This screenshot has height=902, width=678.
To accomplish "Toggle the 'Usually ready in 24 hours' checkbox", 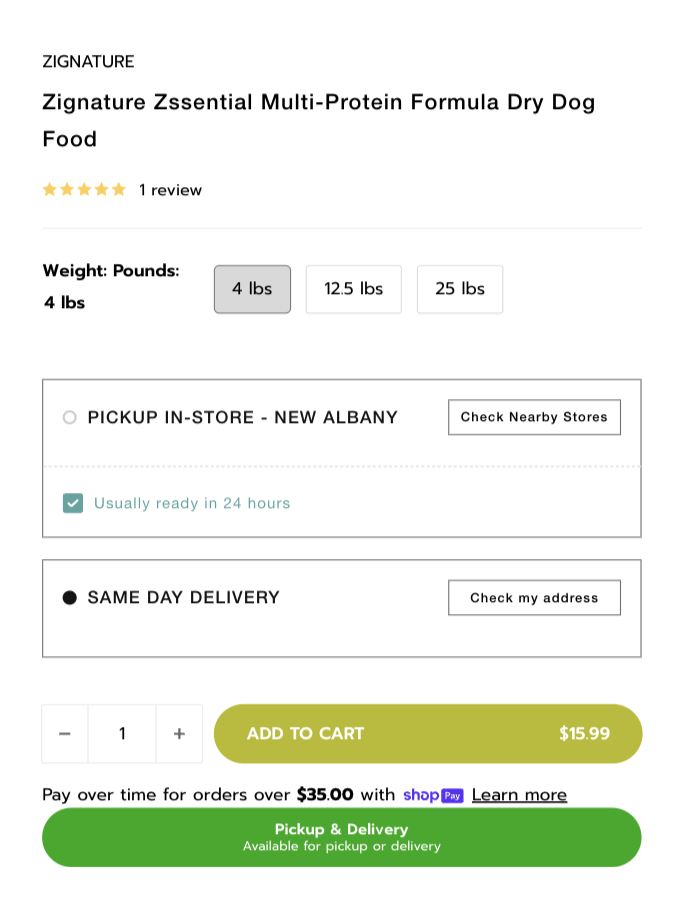I will click(x=73, y=503).
